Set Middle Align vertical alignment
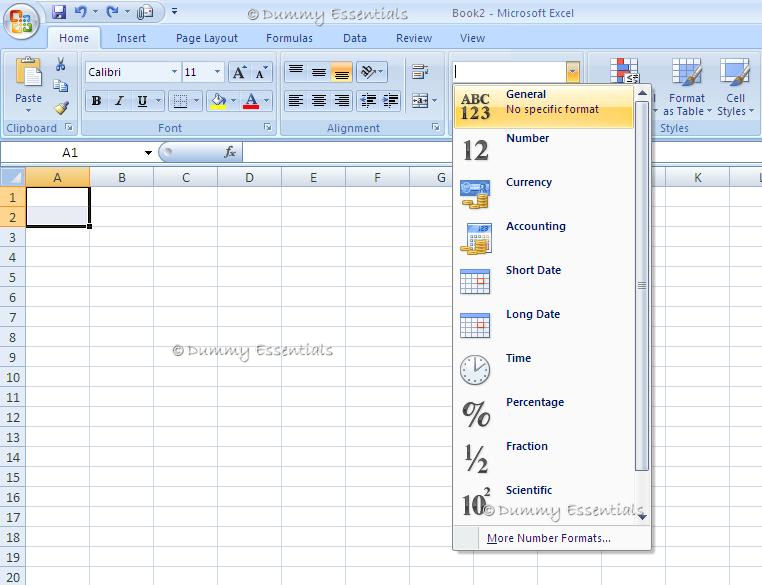 point(319,72)
